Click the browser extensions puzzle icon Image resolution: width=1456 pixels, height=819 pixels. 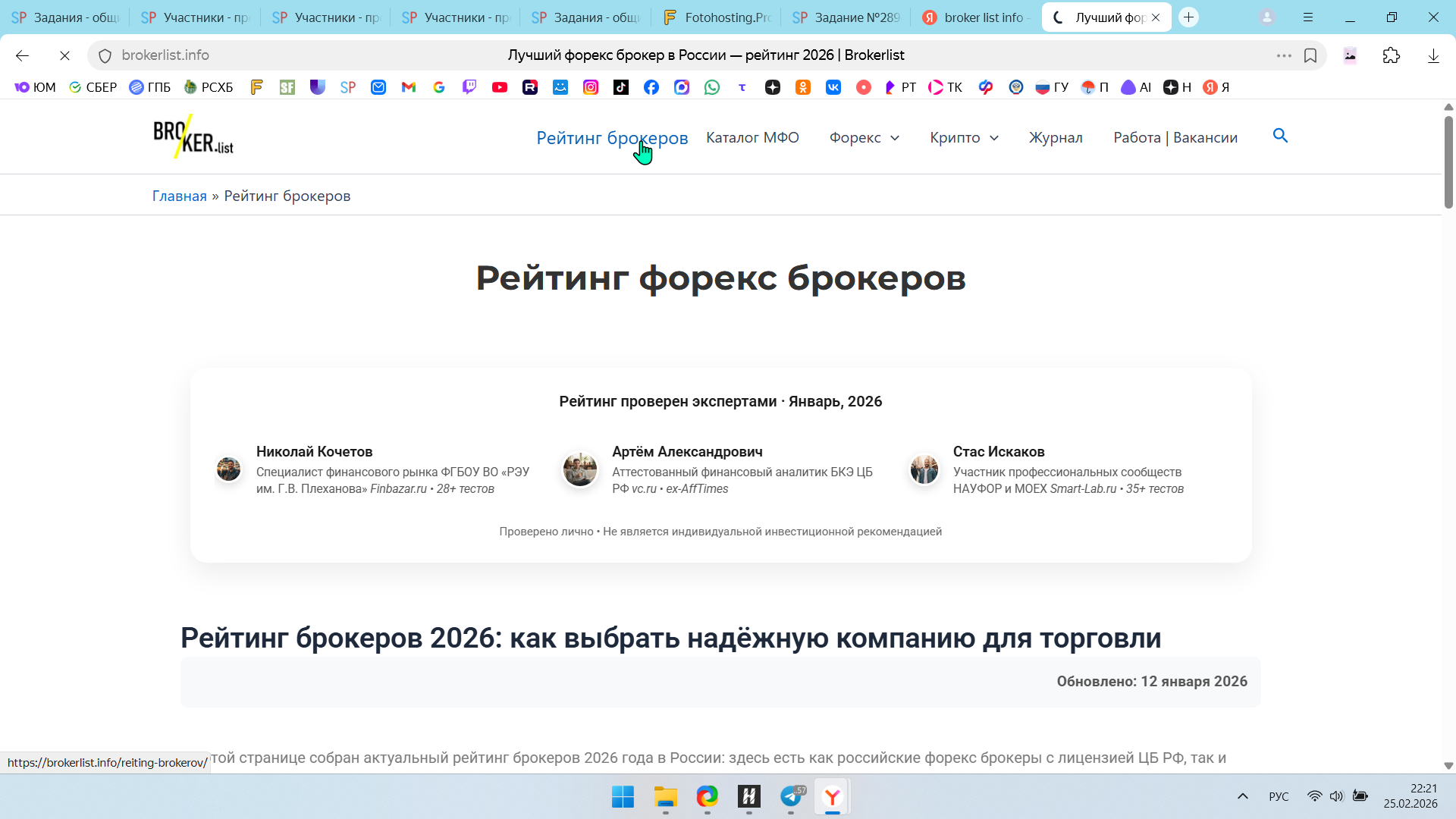(1391, 55)
